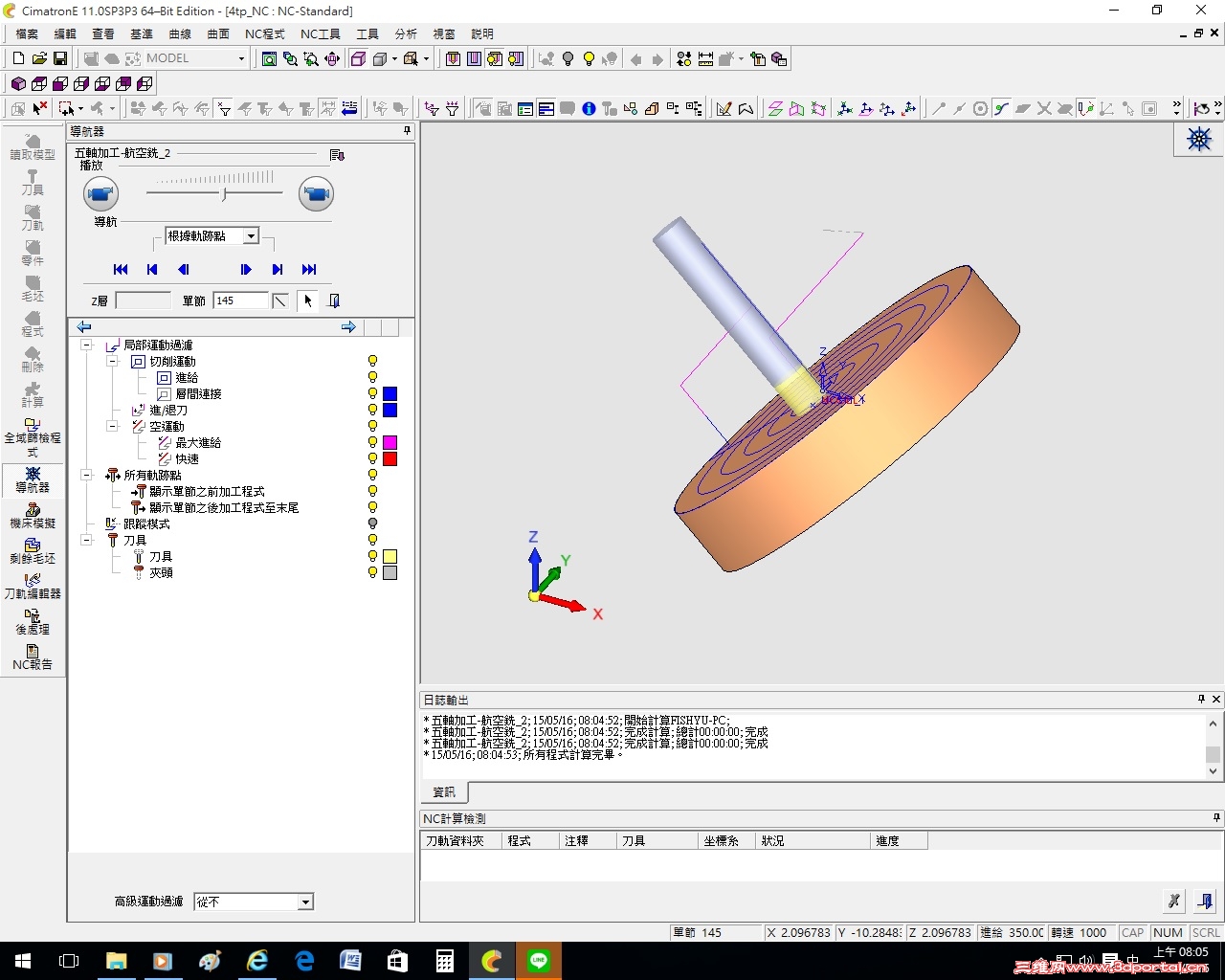Open the 讀取模型 sidebar tool
This screenshot has height=980, width=1225.
pos(33,146)
